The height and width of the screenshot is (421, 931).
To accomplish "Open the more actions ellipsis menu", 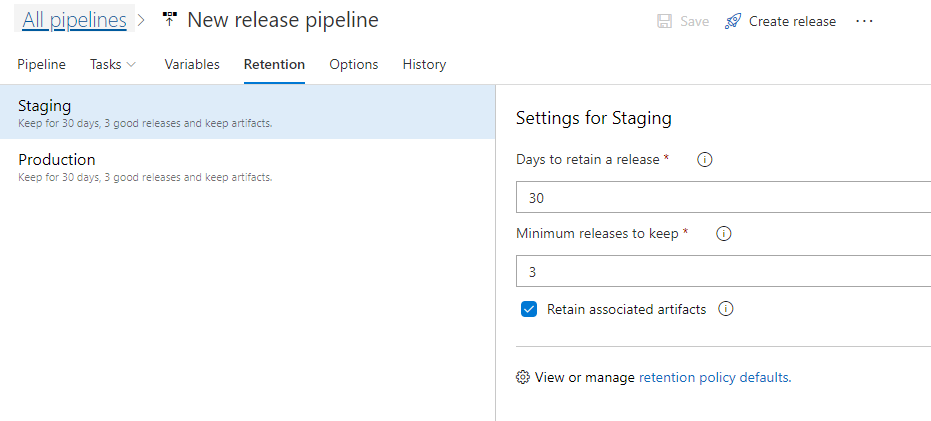I will click(864, 21).
